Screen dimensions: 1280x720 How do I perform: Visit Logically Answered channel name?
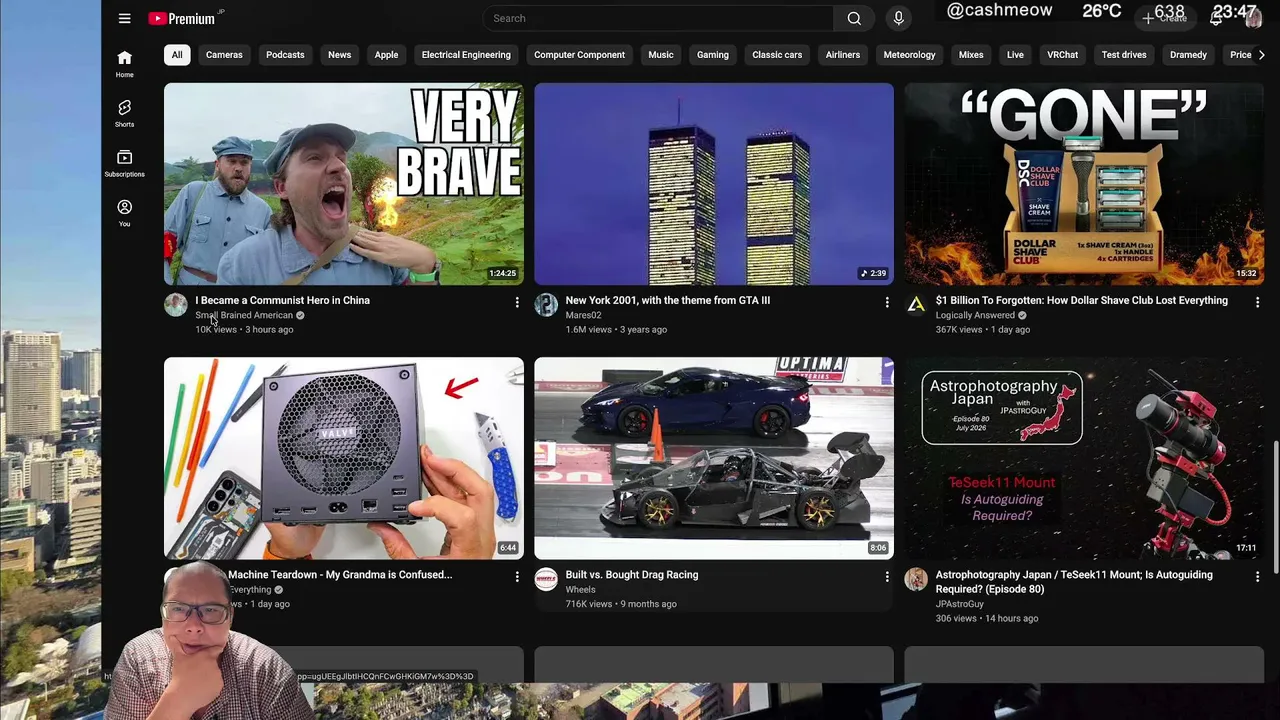point(975,316)
